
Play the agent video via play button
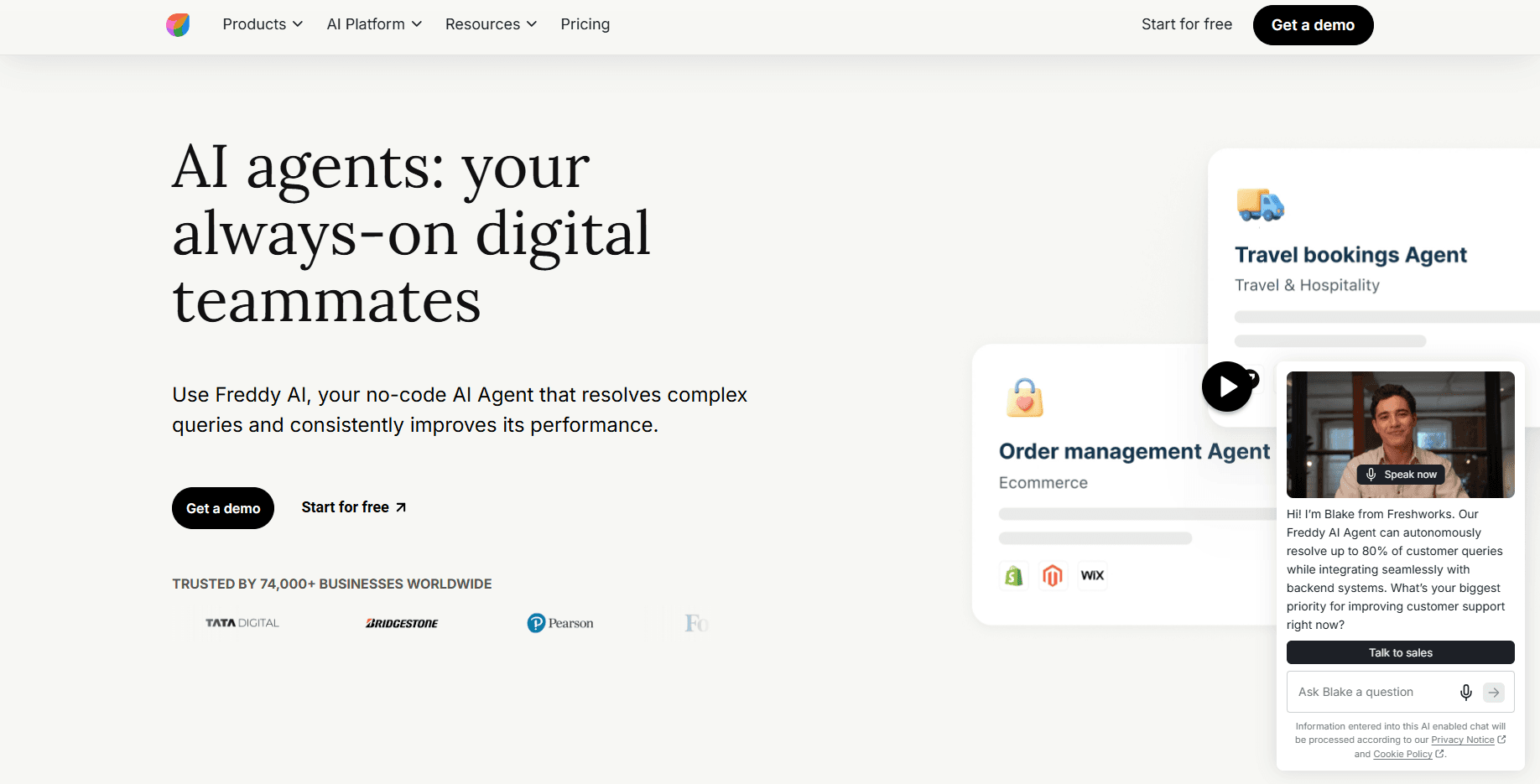1227,387
